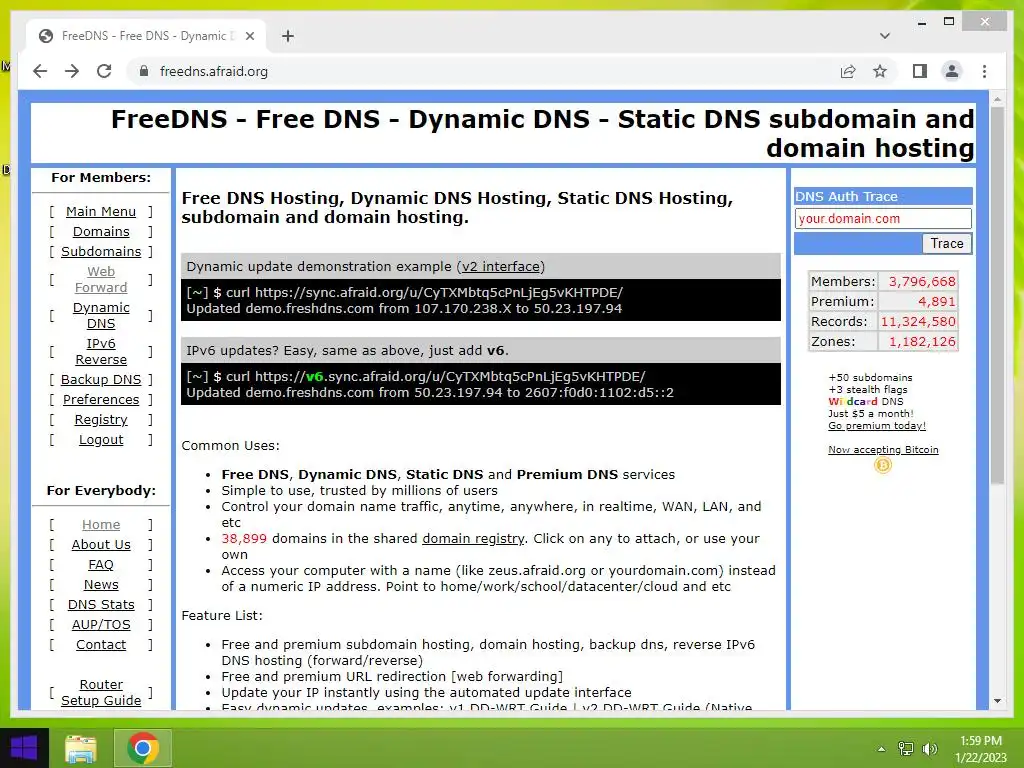
Task: Bookmark this page with star icon
Action: pyautogui.click(x=880, y=71)
